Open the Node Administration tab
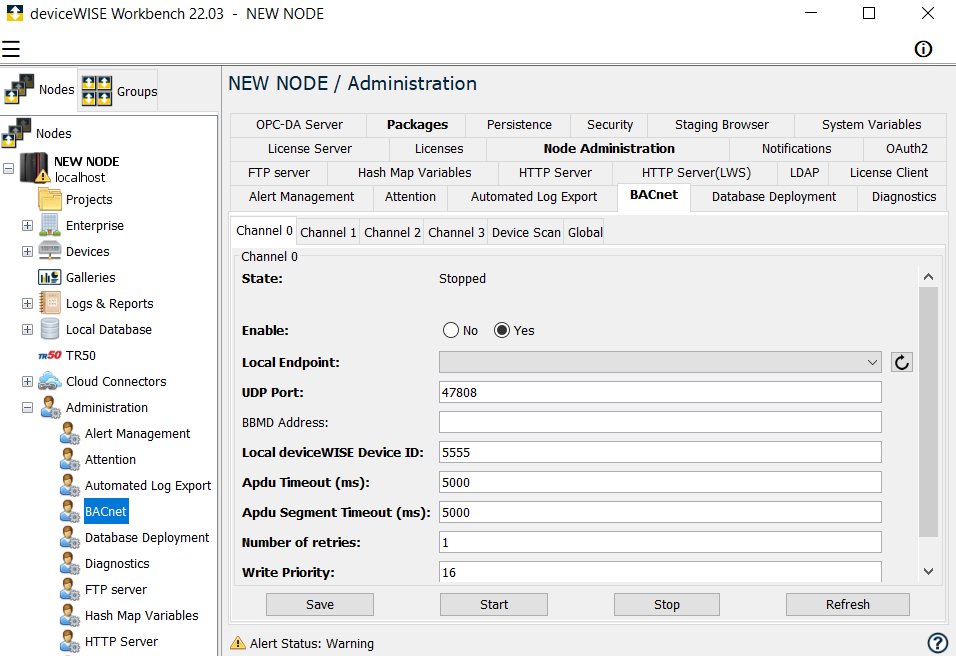956x656 pixels. point(608,149)
